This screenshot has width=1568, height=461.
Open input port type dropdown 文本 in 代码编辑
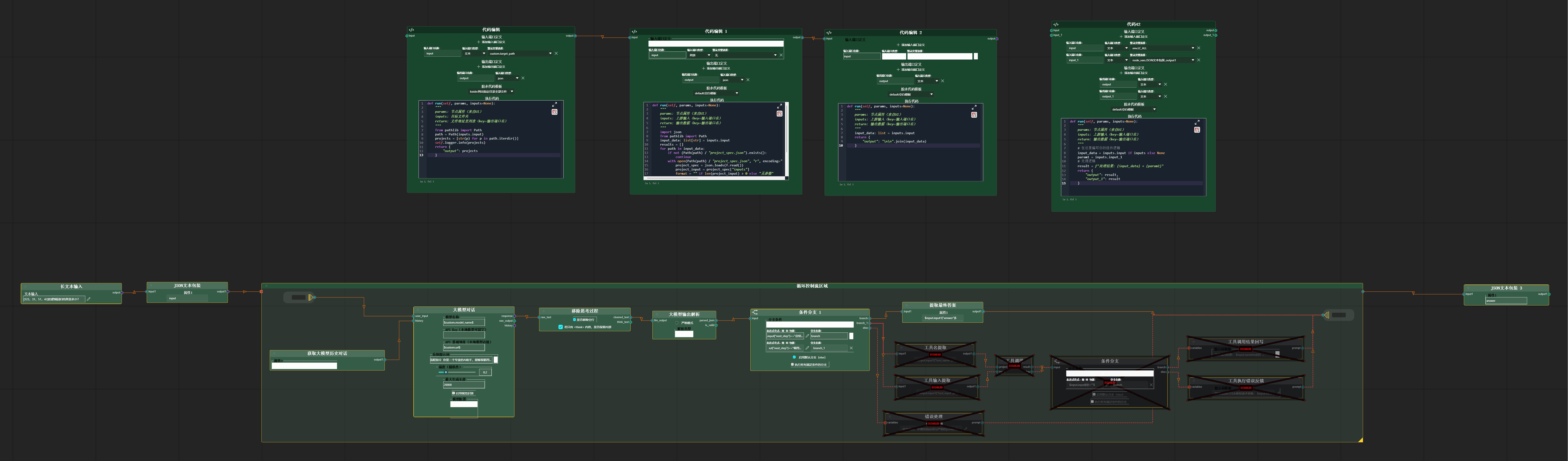point(475,54)
